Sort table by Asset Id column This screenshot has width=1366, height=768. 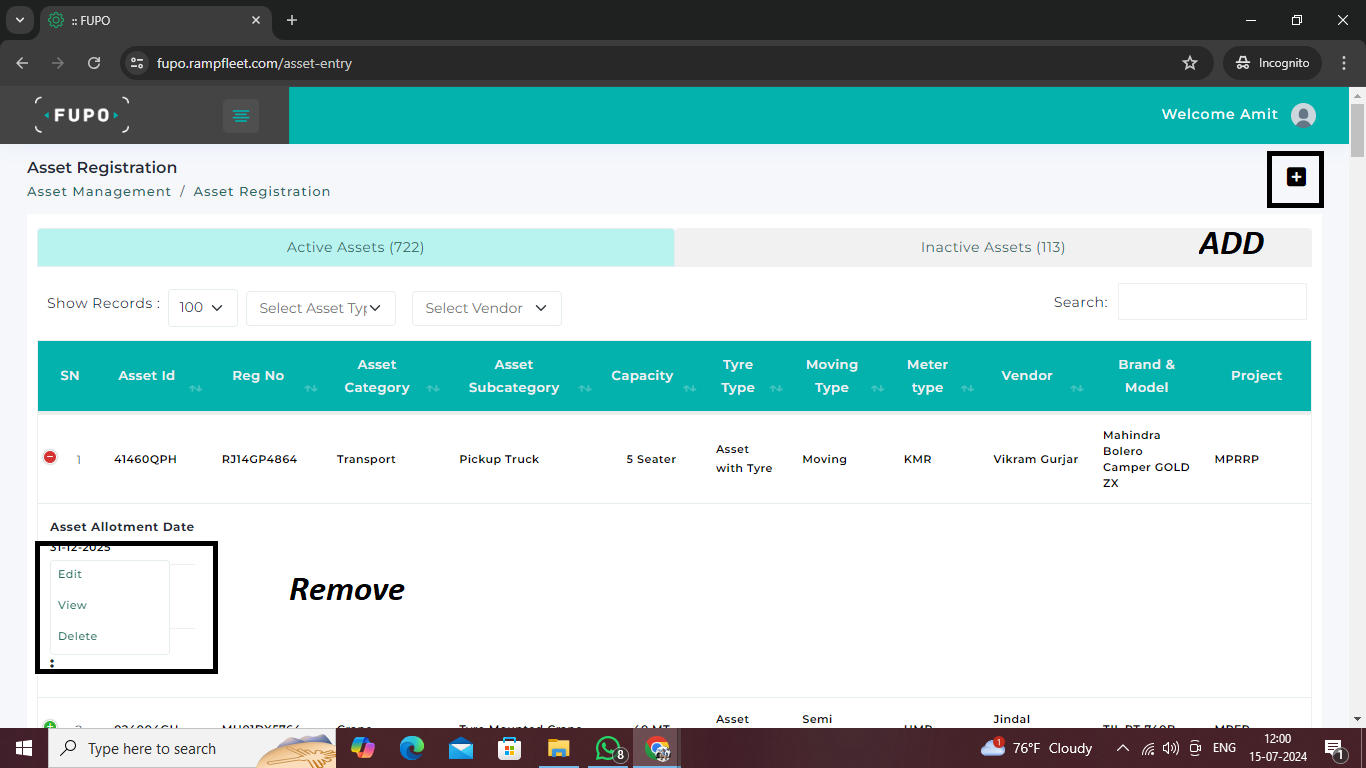147,376
